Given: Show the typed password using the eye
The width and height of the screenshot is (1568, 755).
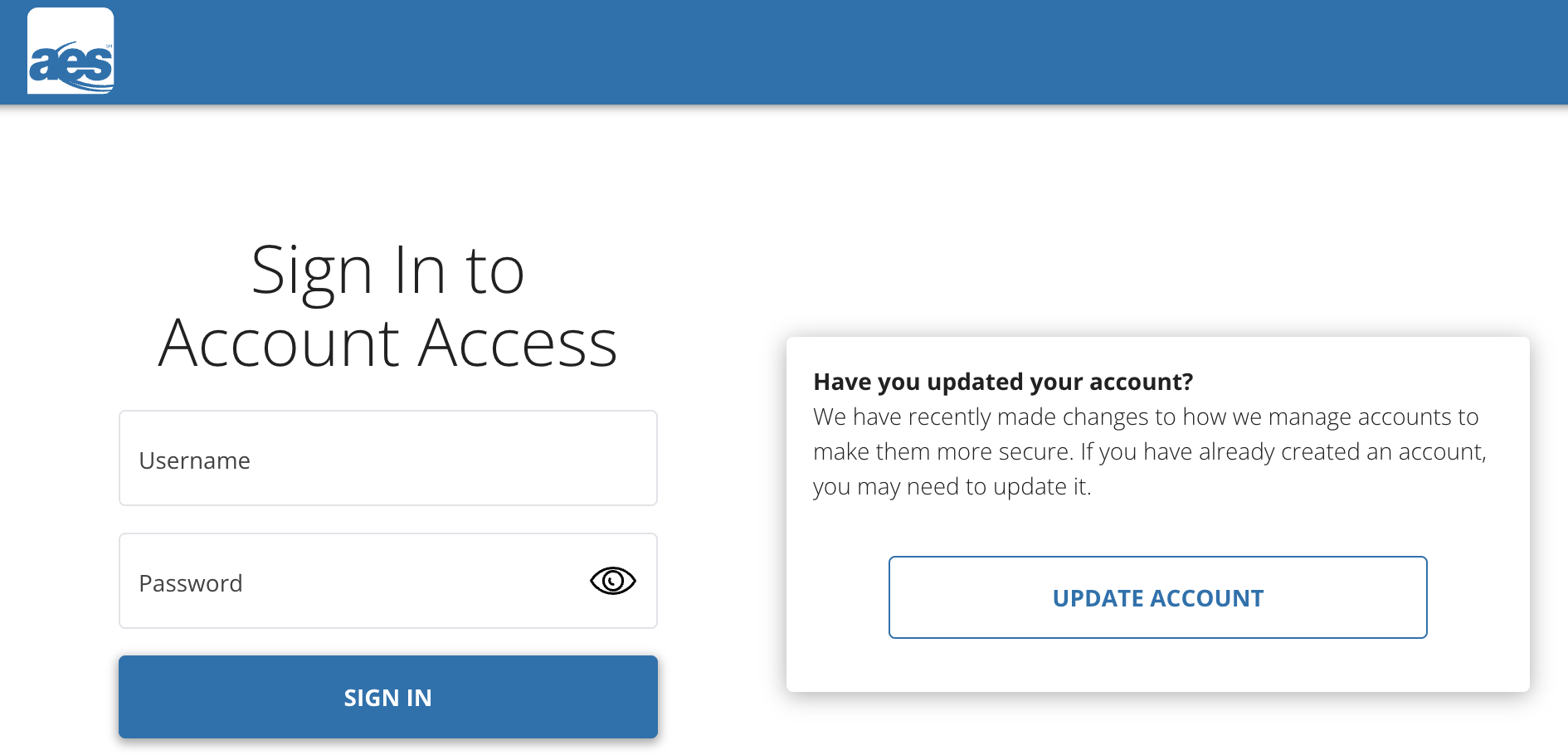Looking at the screenshot, I should 612,581.
